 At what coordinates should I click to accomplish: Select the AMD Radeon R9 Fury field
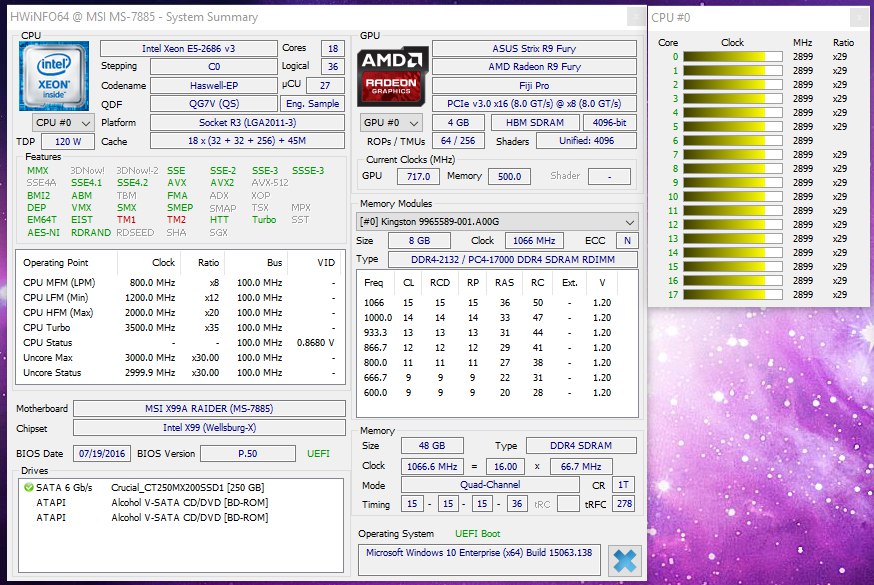pyautogui.click(x=534, y=67)
